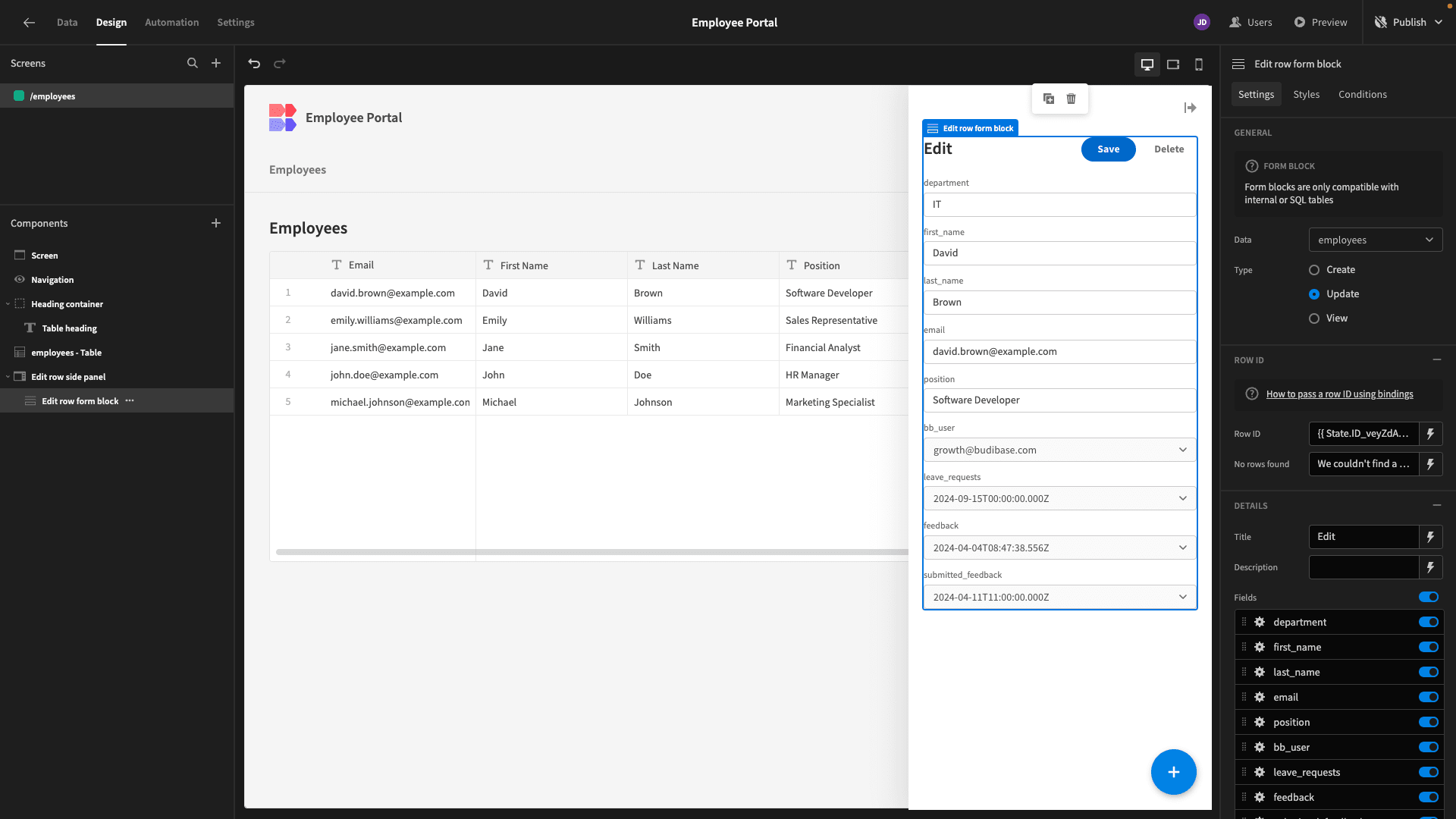Select the /employees screen

coord(117,96)
